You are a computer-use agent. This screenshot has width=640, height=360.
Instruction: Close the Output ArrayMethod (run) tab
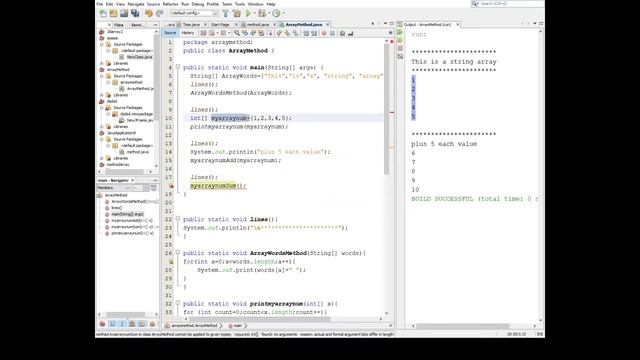click(458, 25)
